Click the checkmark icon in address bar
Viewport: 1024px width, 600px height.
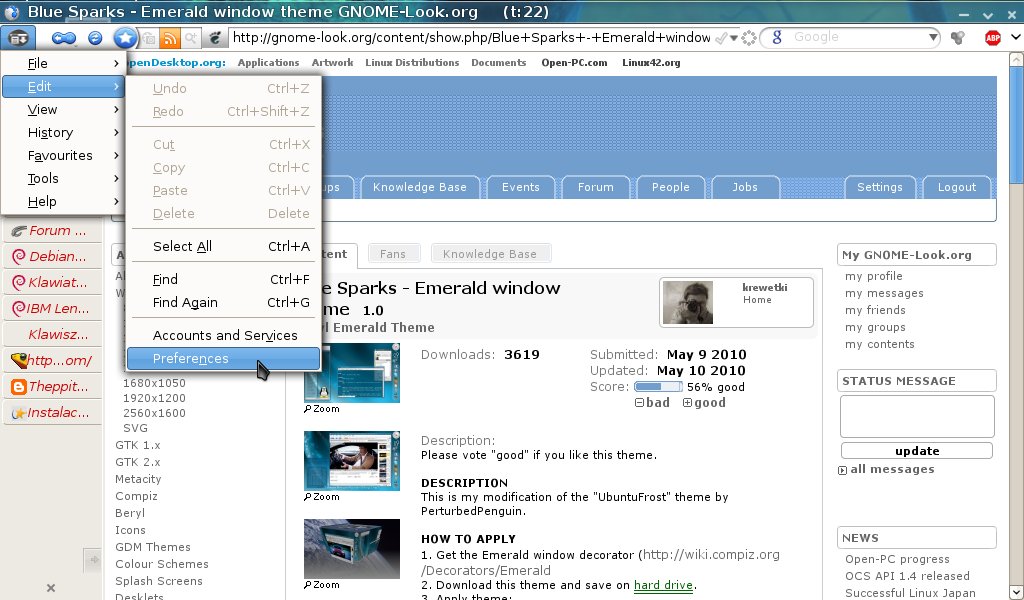(720, 39)
